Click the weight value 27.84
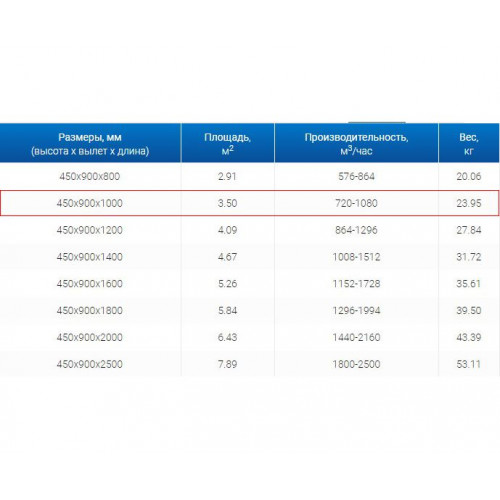This screenshot has width=500, height=500. click(469, 230)
